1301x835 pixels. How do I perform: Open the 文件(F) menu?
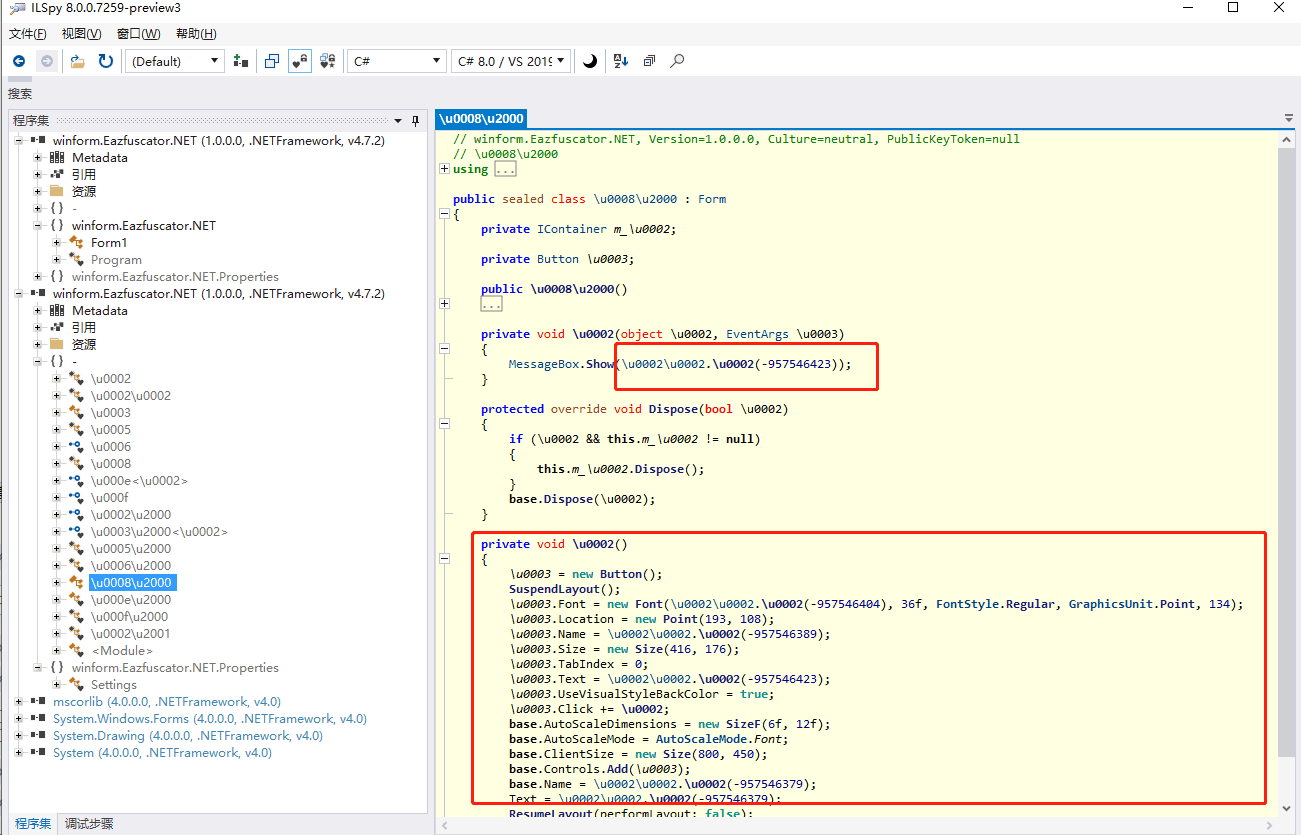point(28,34)
